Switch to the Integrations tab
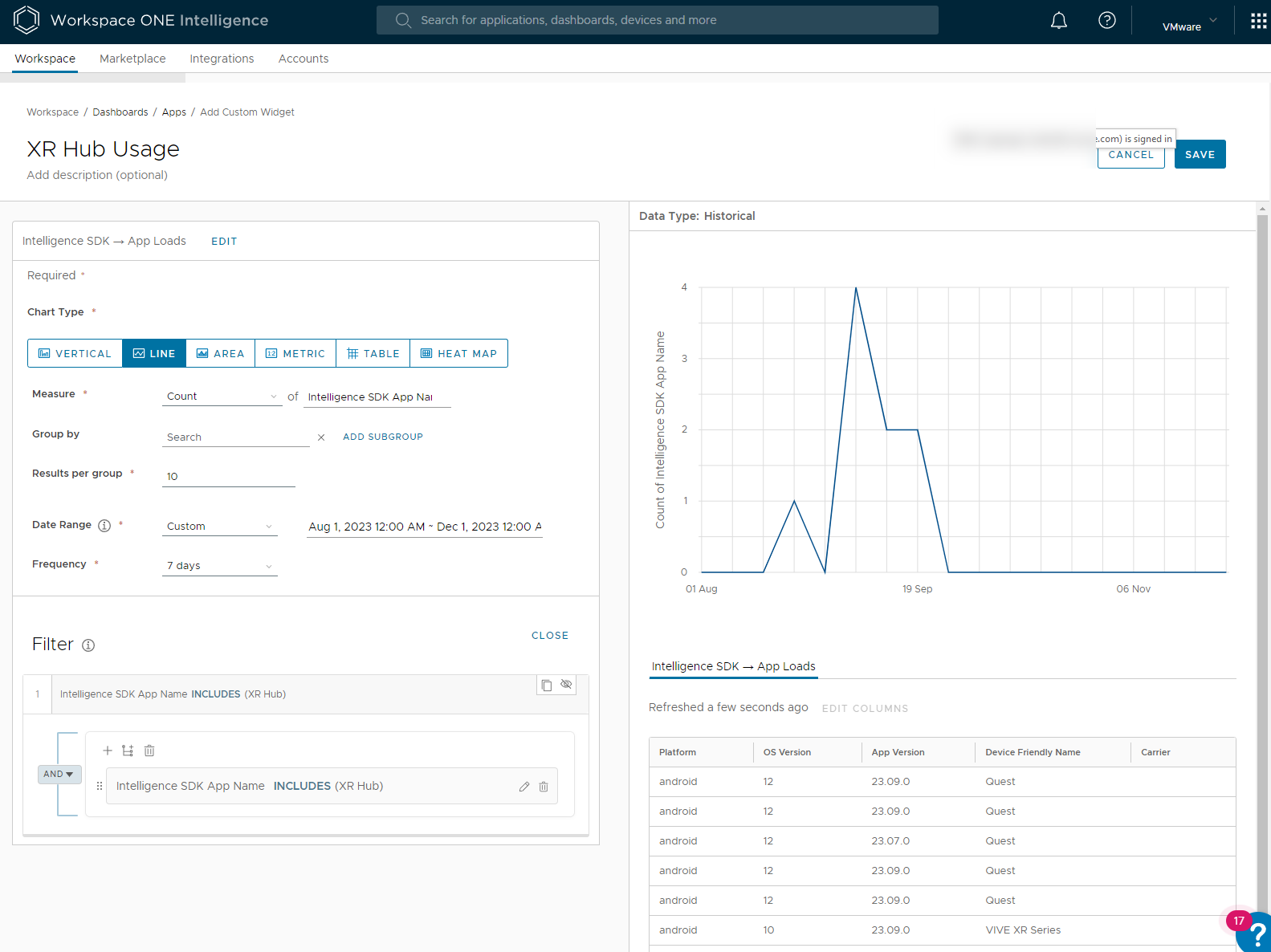The image size is (1271, 952). [x=222, y=59]
